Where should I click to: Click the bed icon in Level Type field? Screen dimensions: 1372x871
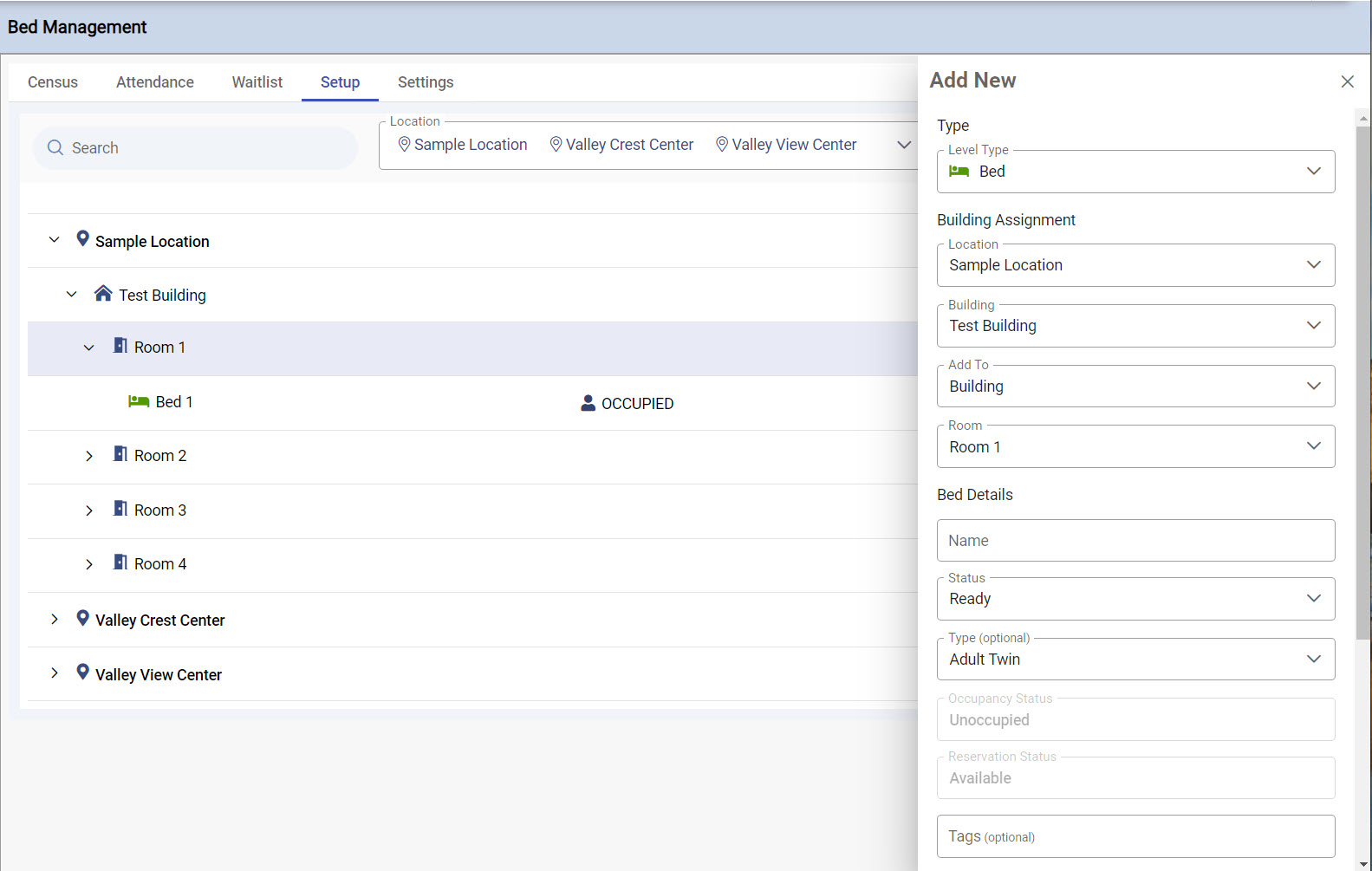coord(959,172)
